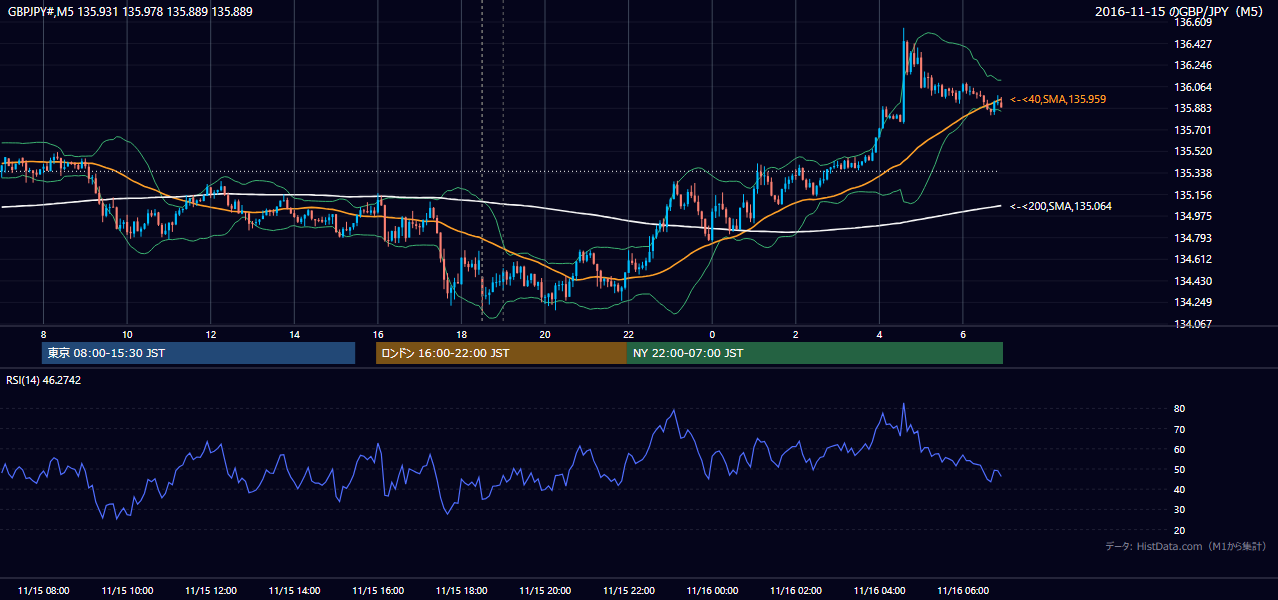Click price level 134.975 on the axis
1278x600 pixels.
pyautogui.click(x=1194, y=216)
